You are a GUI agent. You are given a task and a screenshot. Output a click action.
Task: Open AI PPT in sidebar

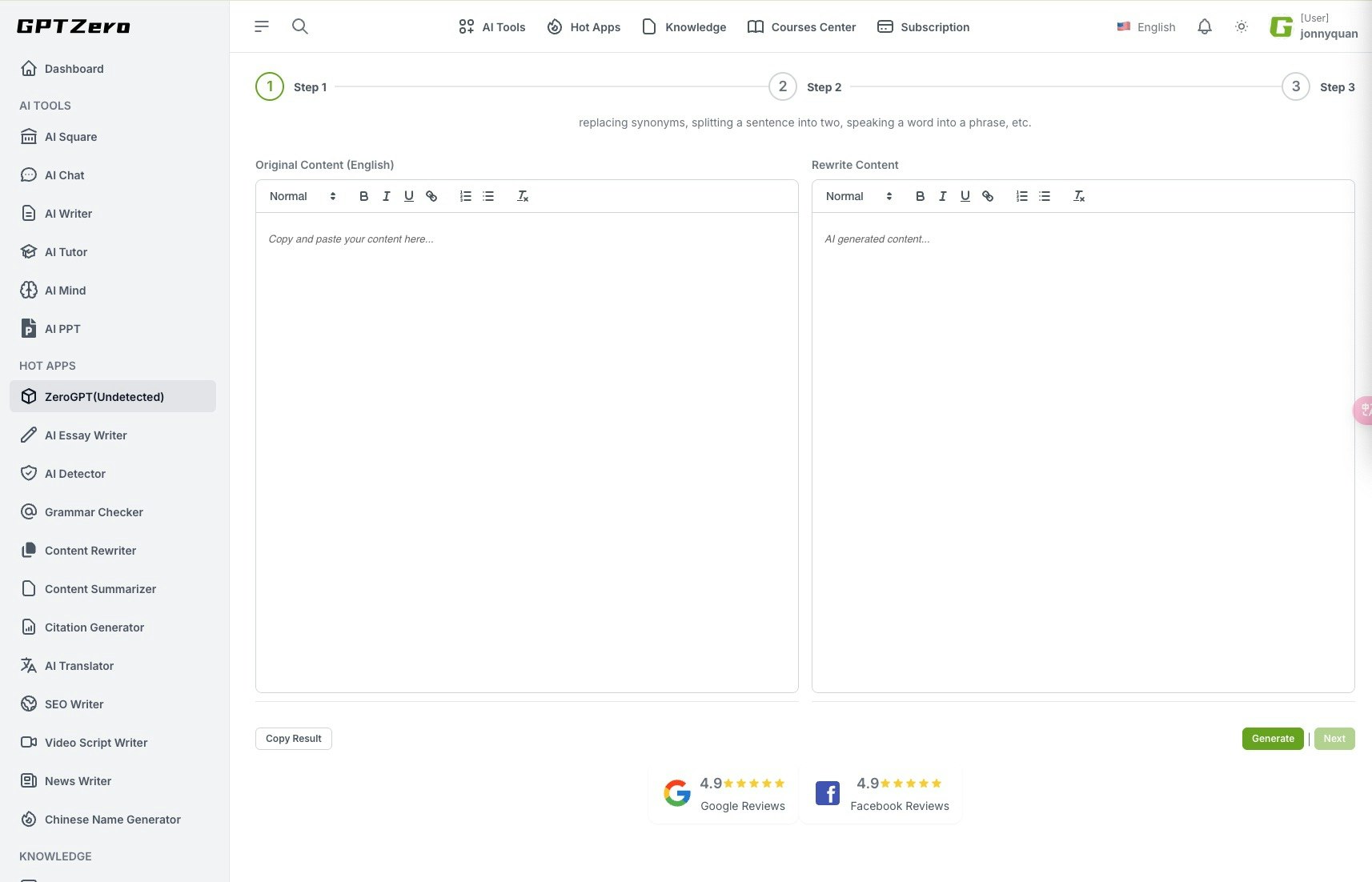tap(113, 329)
